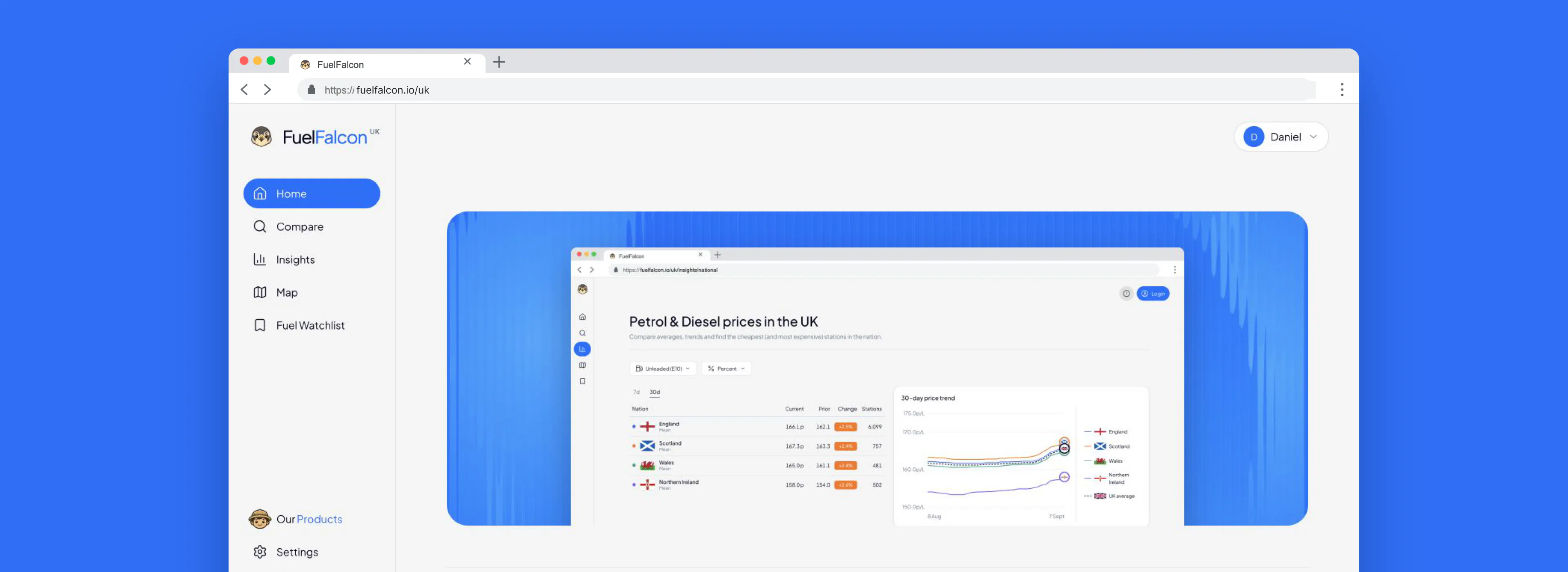Click the Wales flag in the table

tap(648, 465)
